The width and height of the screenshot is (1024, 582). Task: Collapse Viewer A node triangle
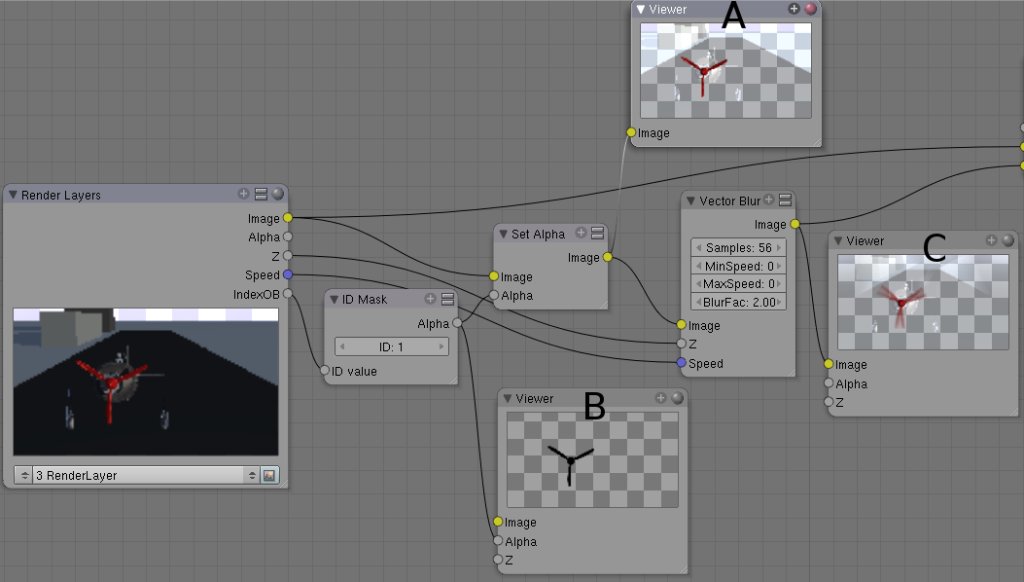coord(641,9)
